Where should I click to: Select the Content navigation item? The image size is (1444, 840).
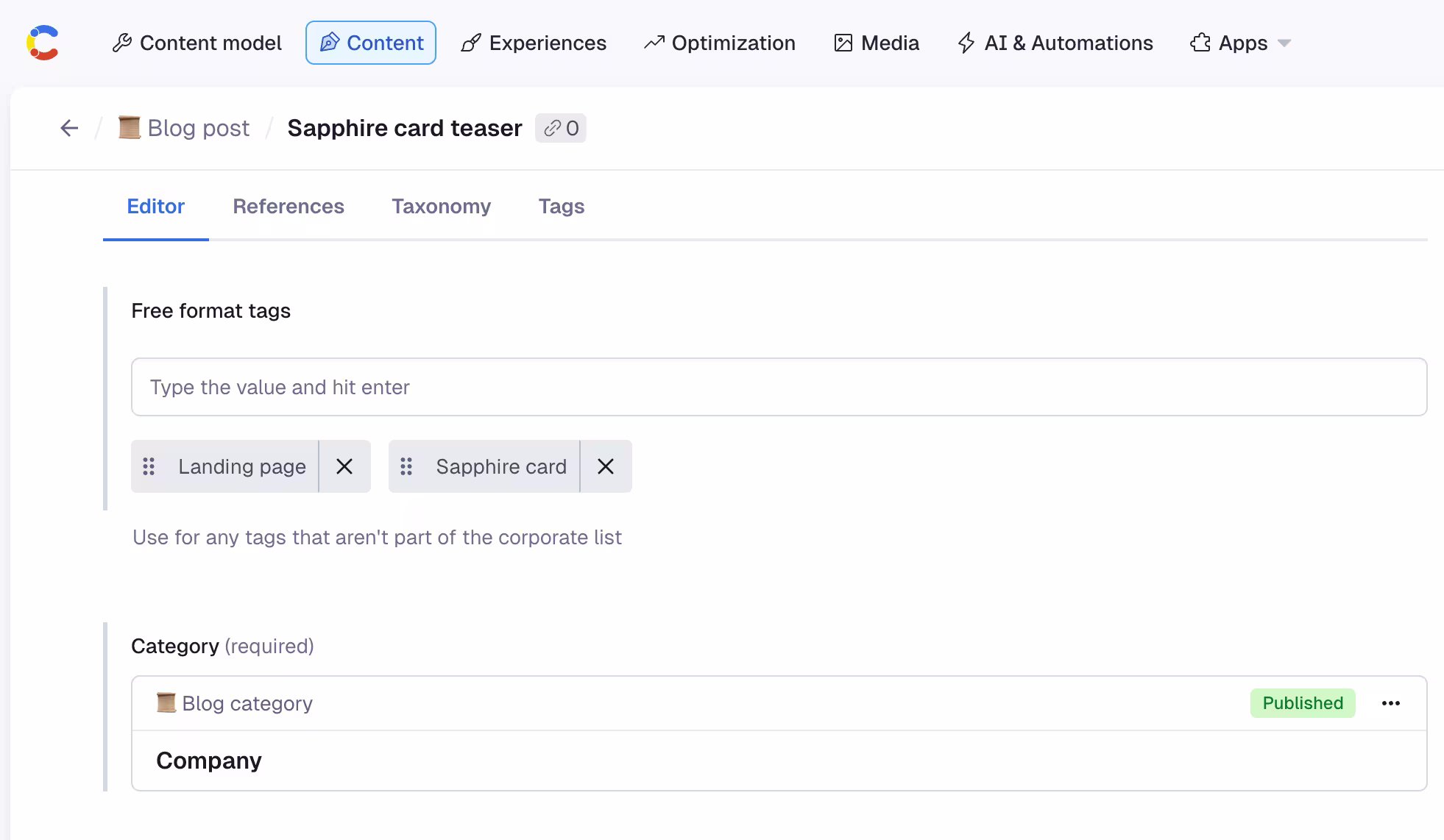click(371, 43)
